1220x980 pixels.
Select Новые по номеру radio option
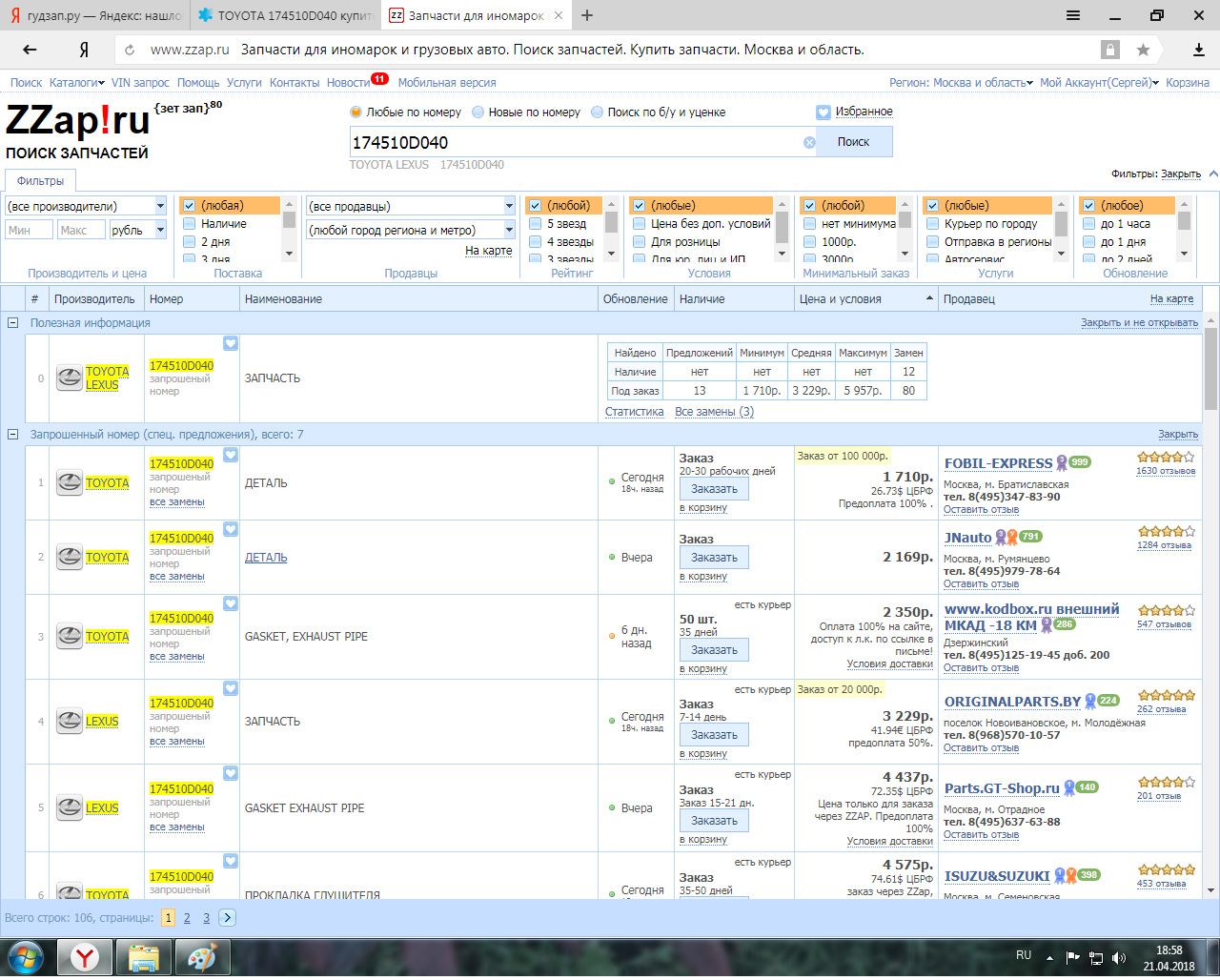pyautogui.click(x=478, y=112)
